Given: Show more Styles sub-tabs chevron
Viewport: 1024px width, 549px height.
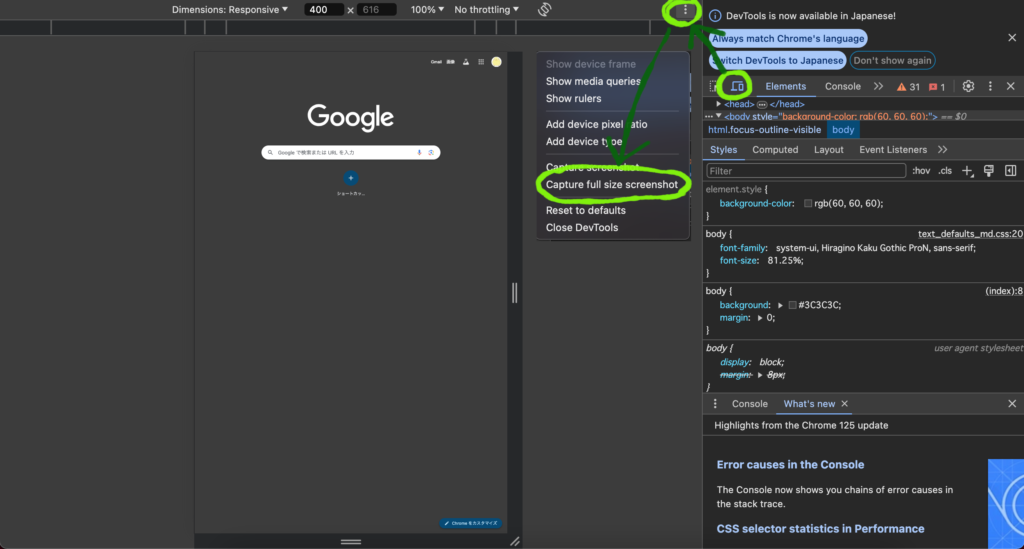Looking at the screenshot, I should pos(942,149).
